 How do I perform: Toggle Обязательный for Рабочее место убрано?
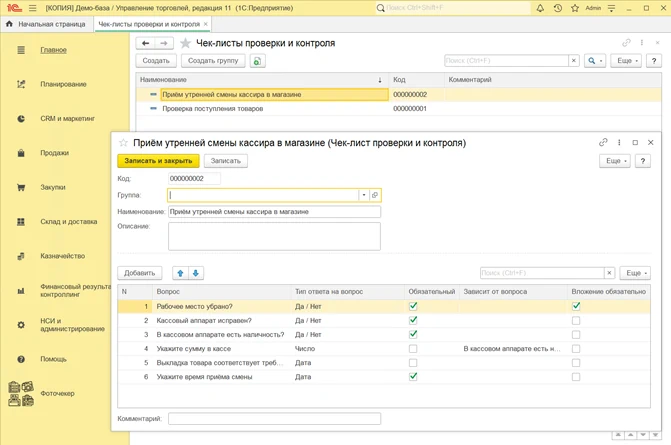413,307
